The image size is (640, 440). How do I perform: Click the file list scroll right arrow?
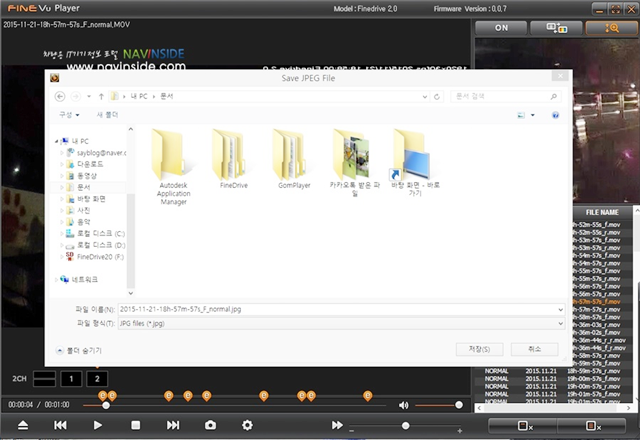629,408
